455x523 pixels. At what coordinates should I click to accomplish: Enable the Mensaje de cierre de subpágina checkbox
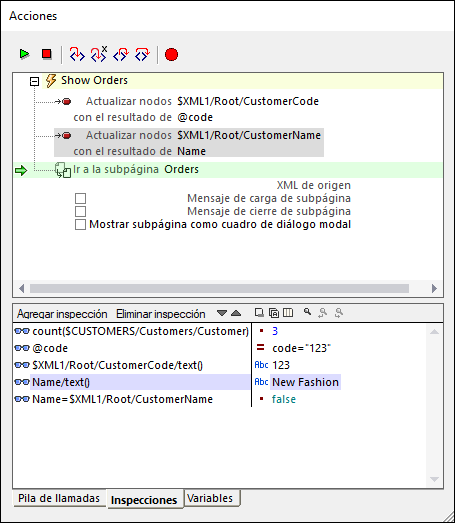tap(80, 211)
